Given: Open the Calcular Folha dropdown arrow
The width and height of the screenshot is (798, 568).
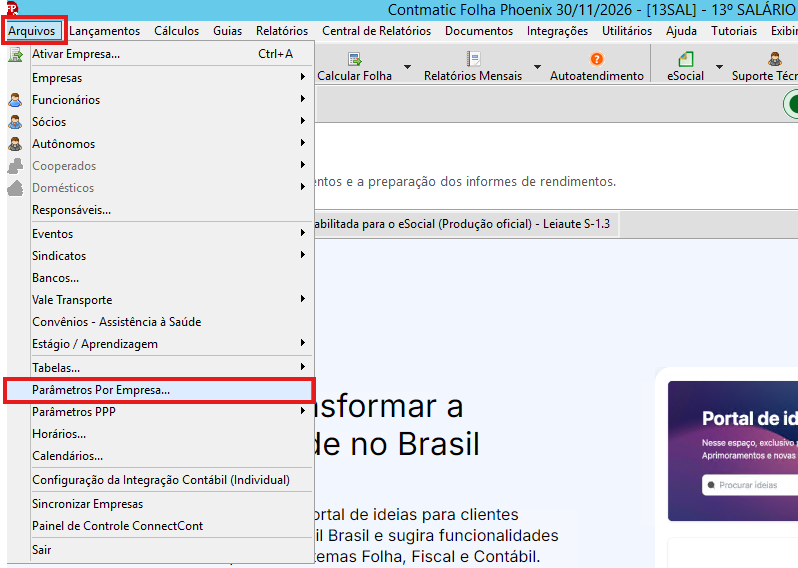Looking at the screenshot, I should coord(407,67).
